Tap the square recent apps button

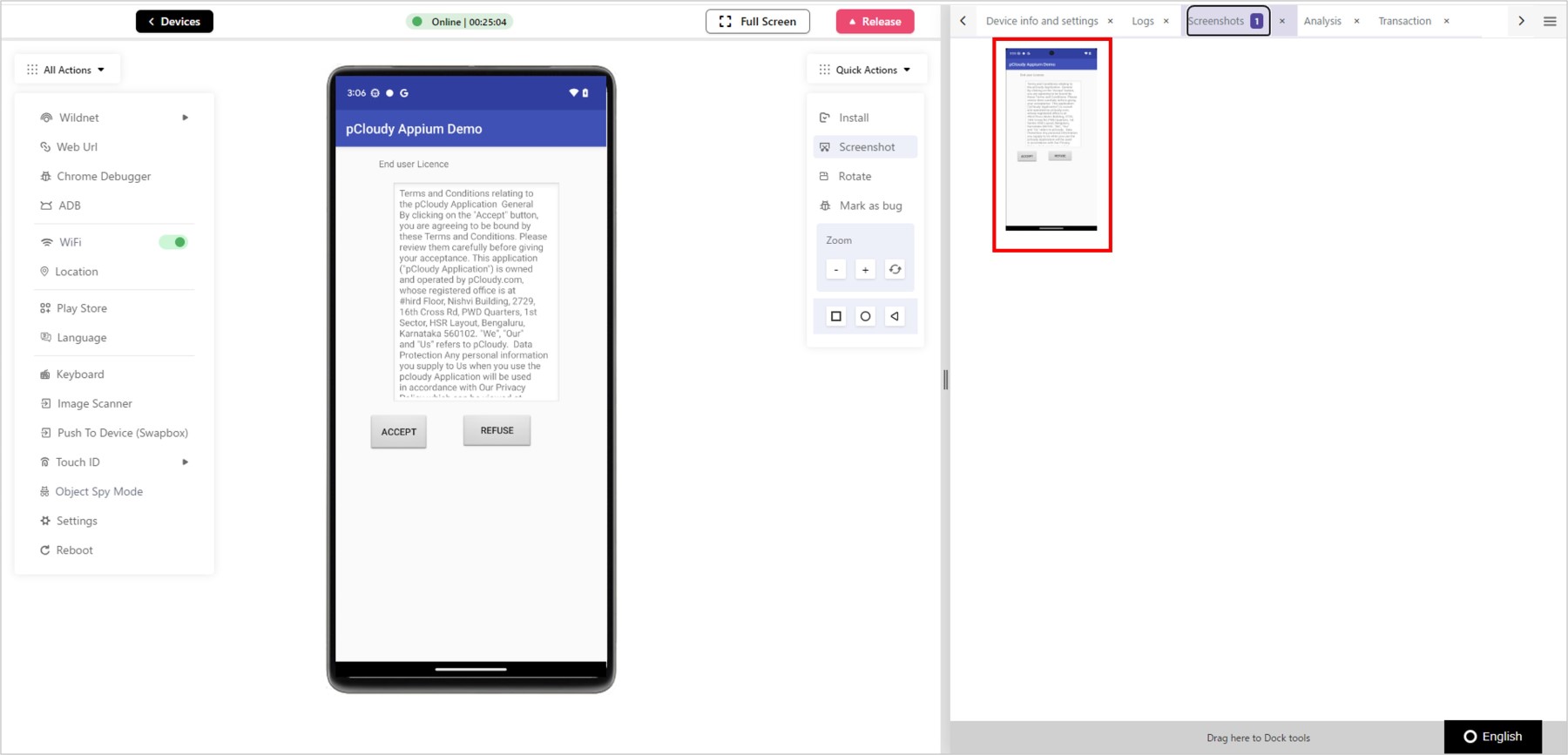pyautogui.click(x=836, y=316)
